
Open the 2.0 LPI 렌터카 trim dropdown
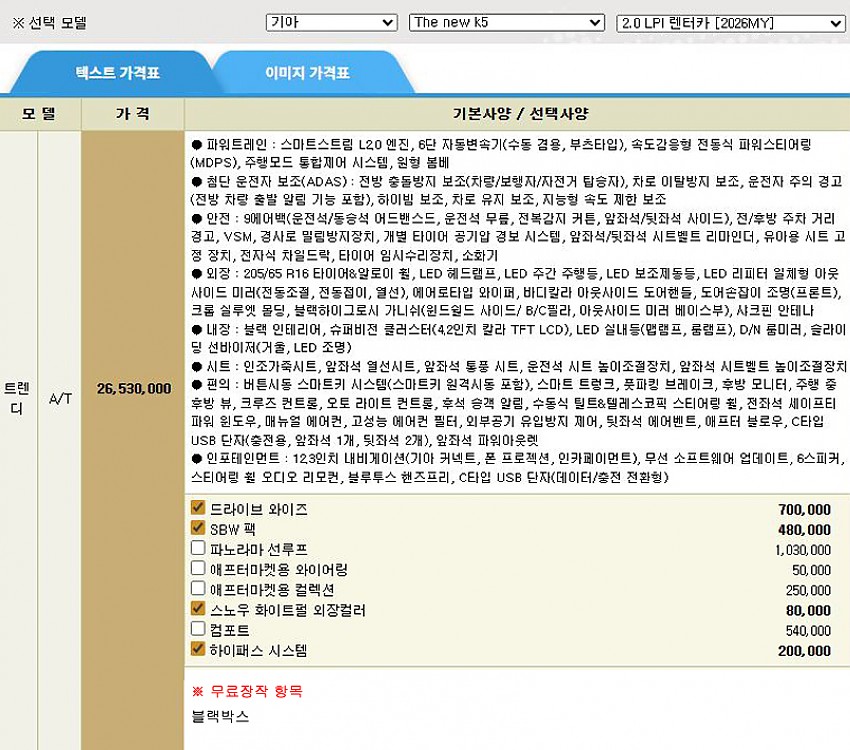coord(731,22)
